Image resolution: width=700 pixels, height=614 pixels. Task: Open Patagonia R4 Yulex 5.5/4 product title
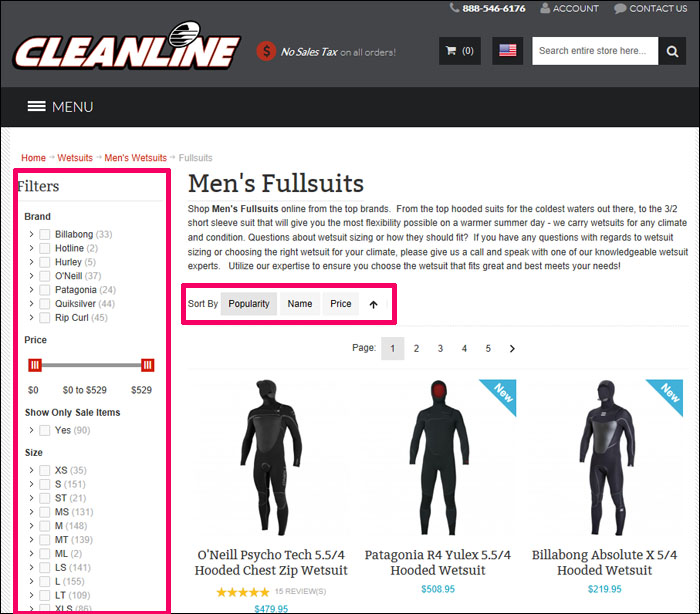pyautogui.click(x=438, y=563)
